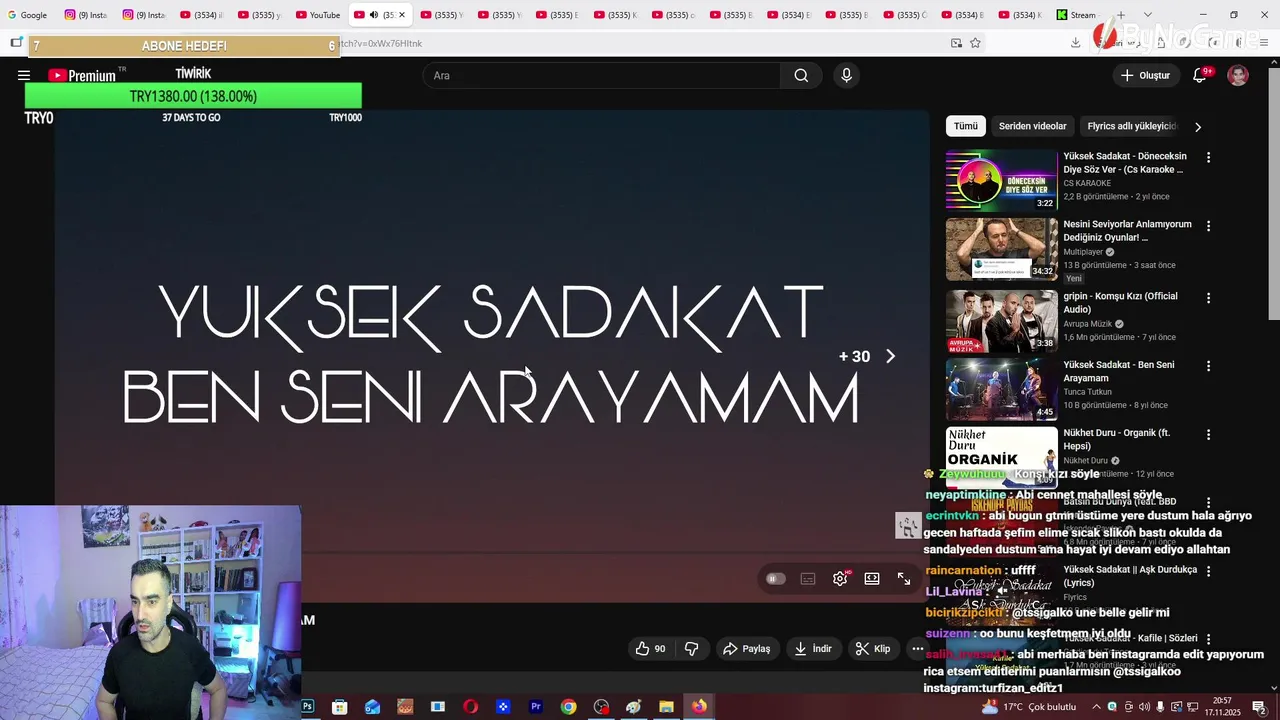This screenshot has height=720, width=1280.
Task: Open Yüksek Sadakat Dönecekspin karaoke video title
Action: 1125,163
